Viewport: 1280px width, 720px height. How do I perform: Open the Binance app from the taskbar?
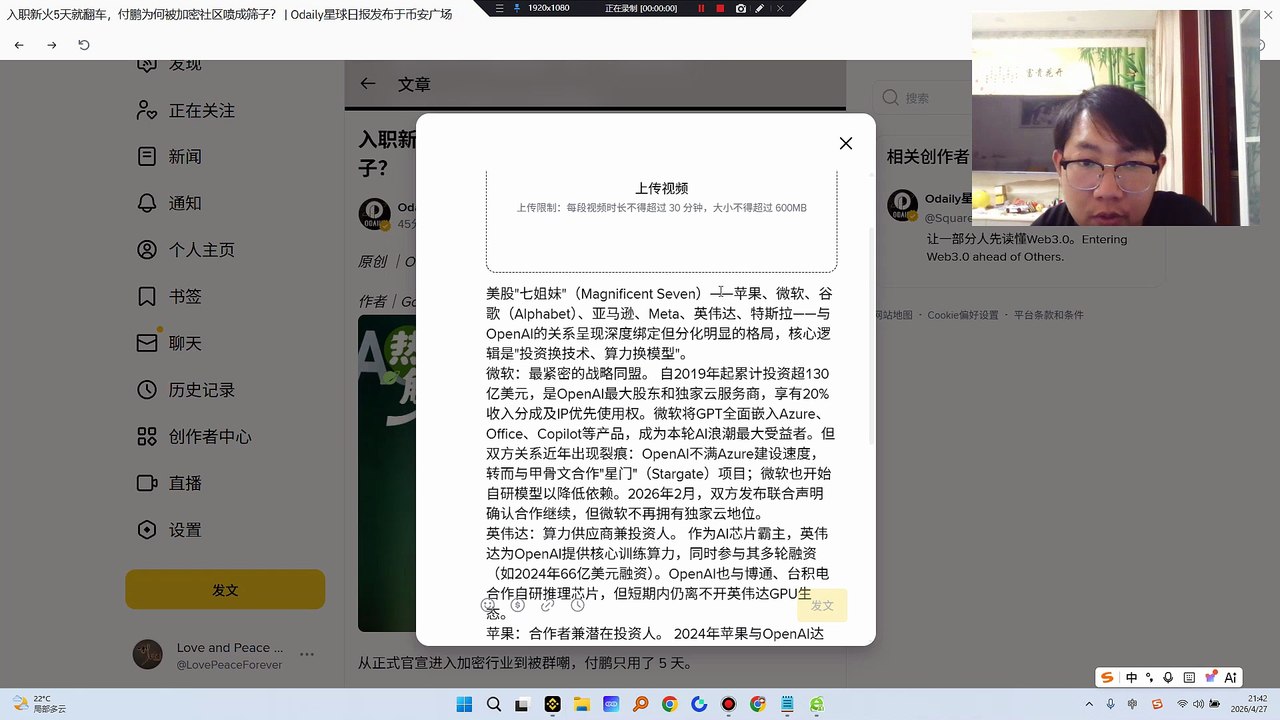(x=552, y=705)
